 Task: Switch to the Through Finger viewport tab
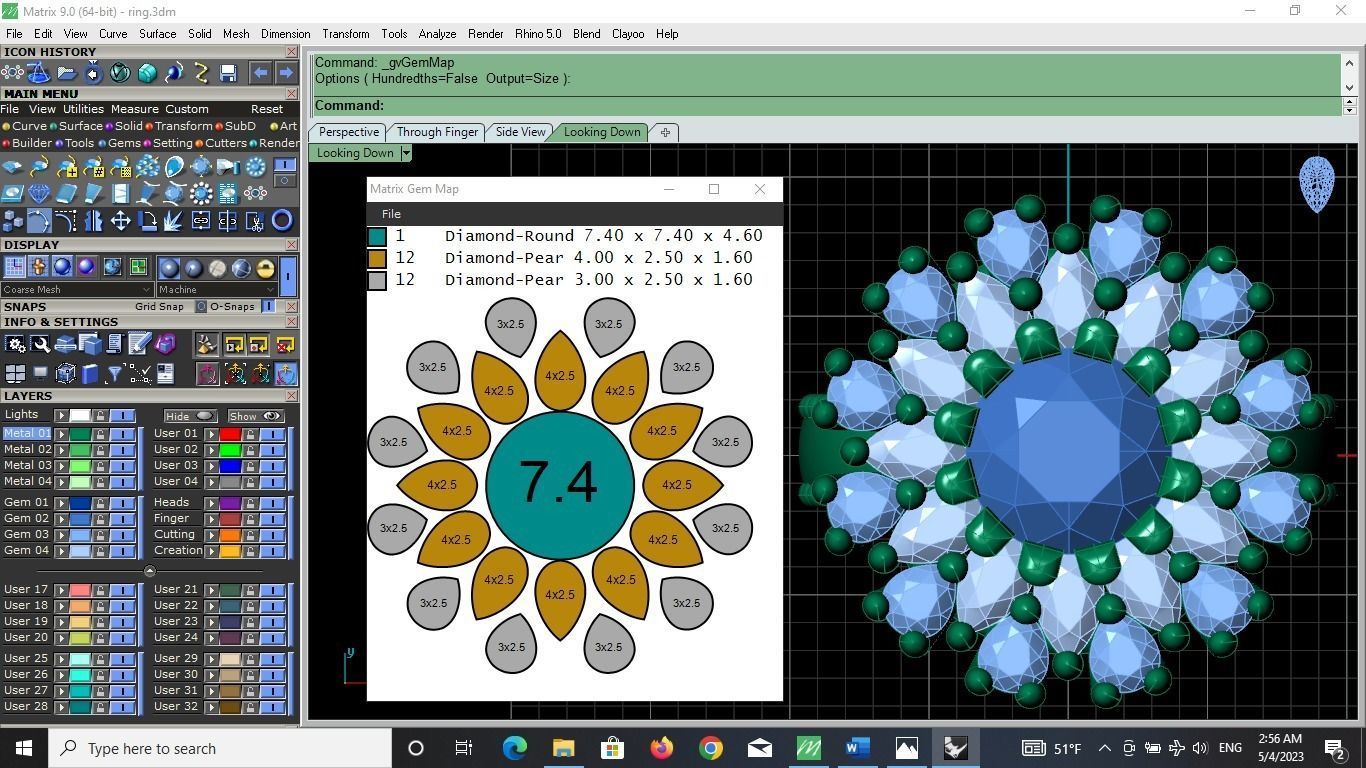[437, 132]
